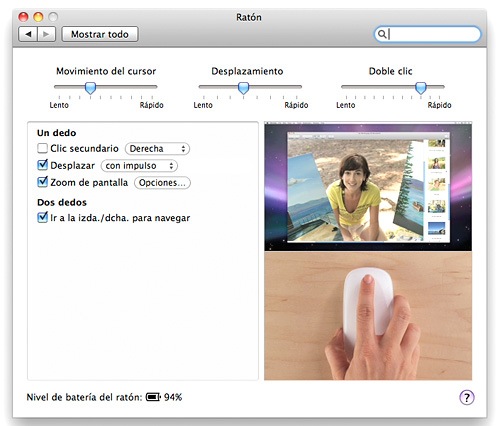Click the Movimiento del cursor label

click(x=106, y=71)
